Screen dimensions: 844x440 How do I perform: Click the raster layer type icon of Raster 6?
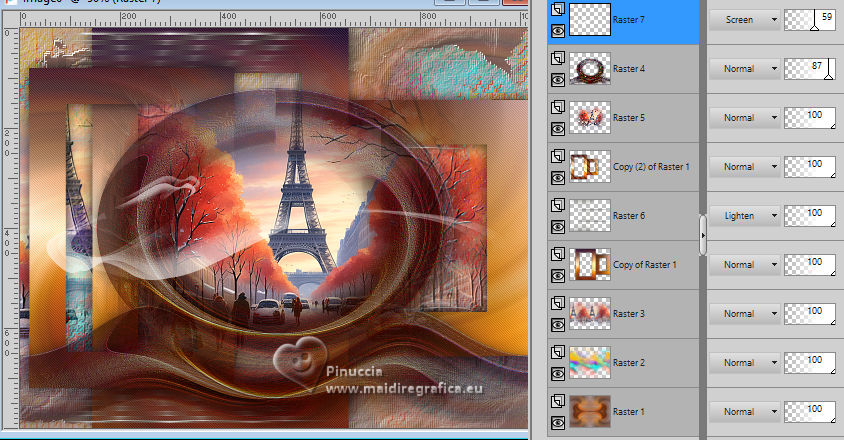tap(558, 205)
